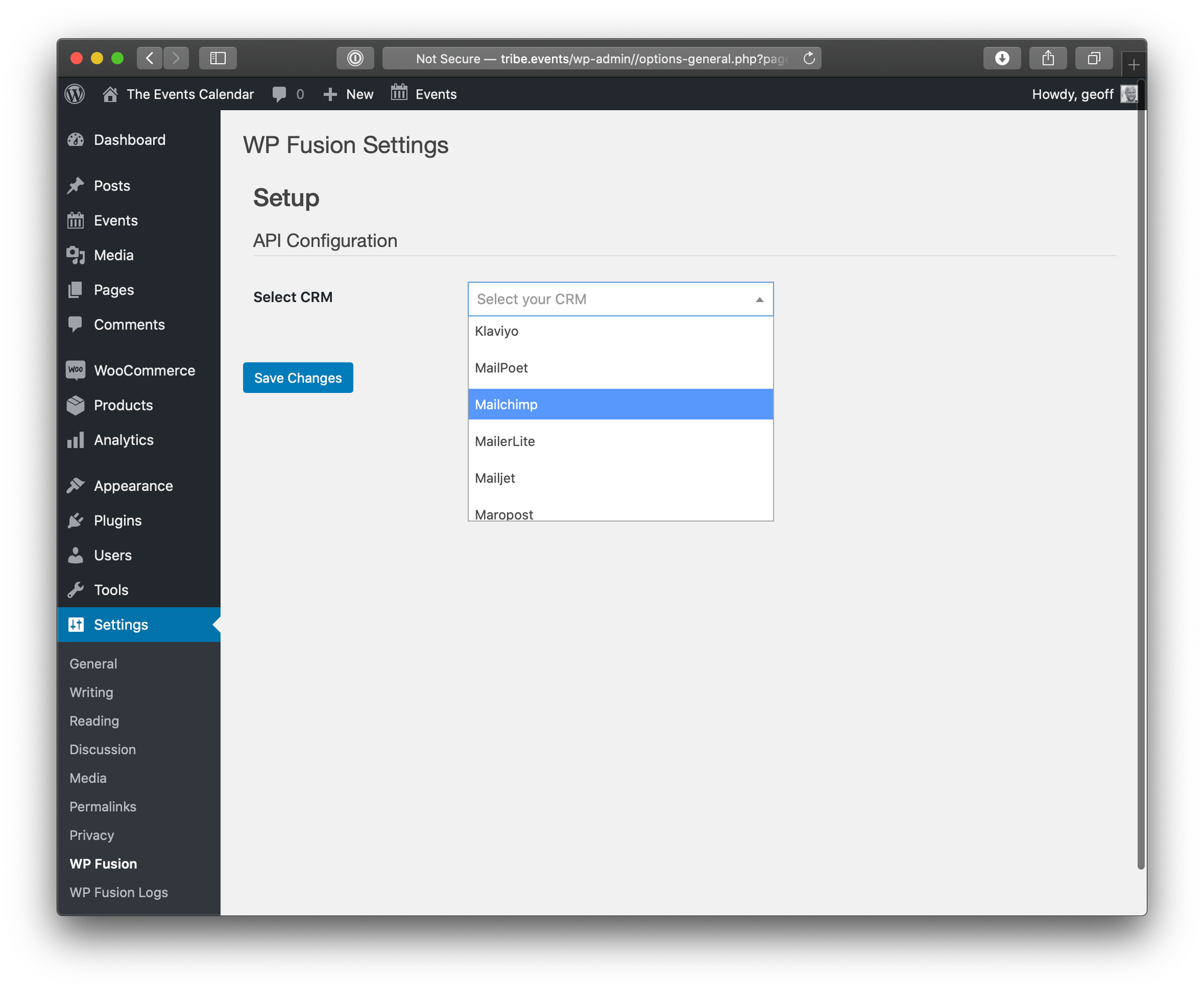Choose MailerLite from CRM list
Image resolution: width=1204 pixels, height=991 pixels.
click(x=621, y=442)
